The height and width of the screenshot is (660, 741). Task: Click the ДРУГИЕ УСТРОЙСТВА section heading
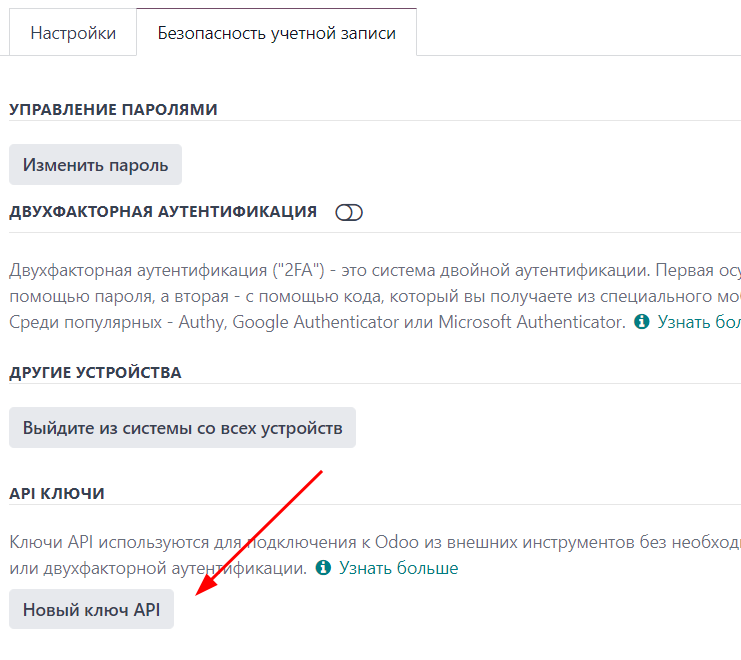[x=95, y=372]
